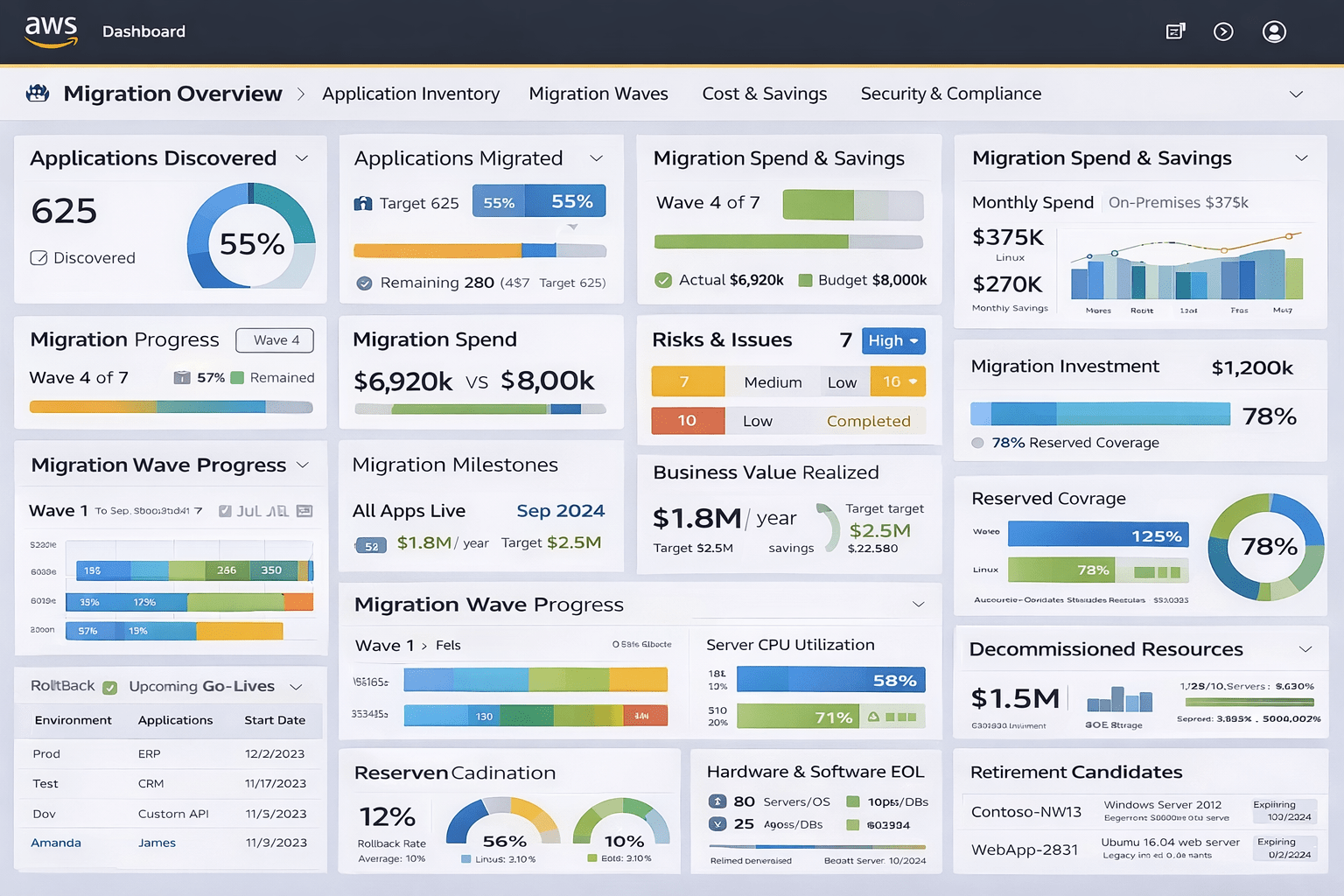Open notifications via the top bar icon

point(1175,31)
